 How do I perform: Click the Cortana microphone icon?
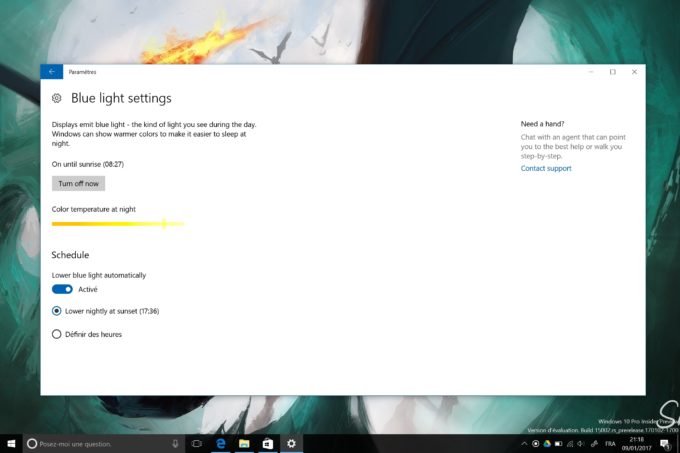point(175,444)
